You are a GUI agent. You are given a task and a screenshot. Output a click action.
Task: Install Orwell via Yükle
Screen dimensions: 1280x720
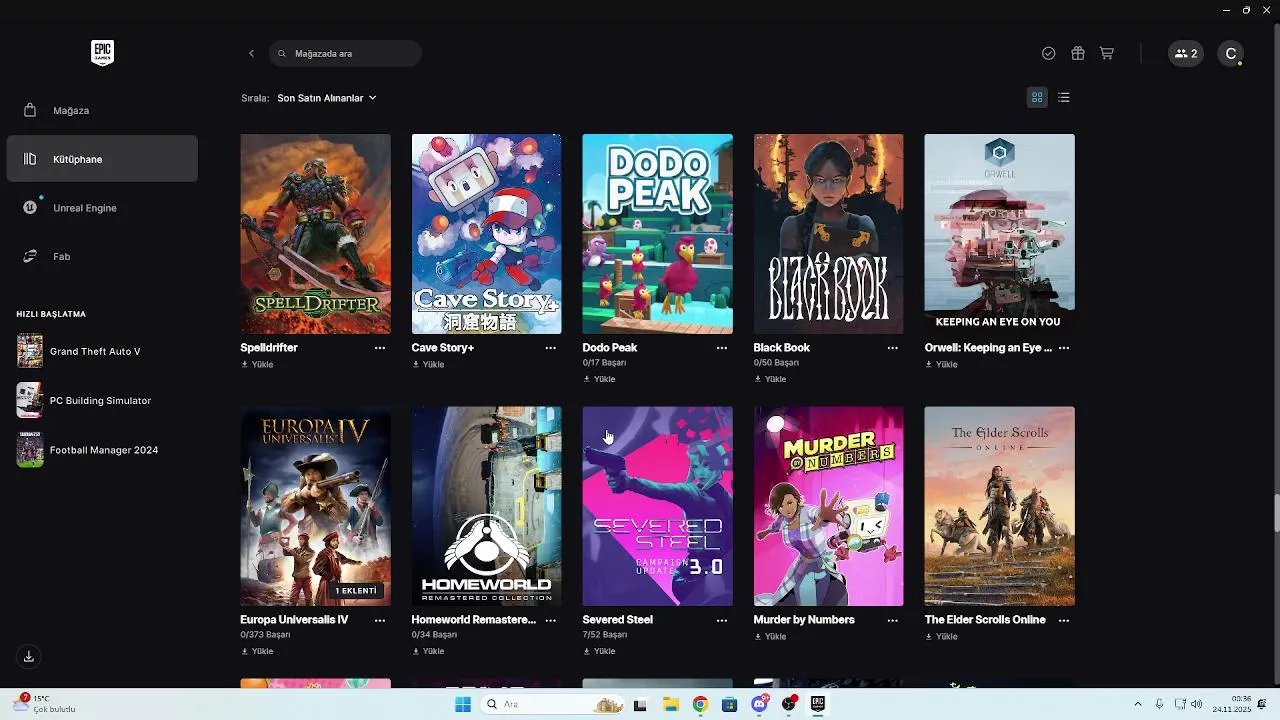pyautogui.click(x=941, y=365)
